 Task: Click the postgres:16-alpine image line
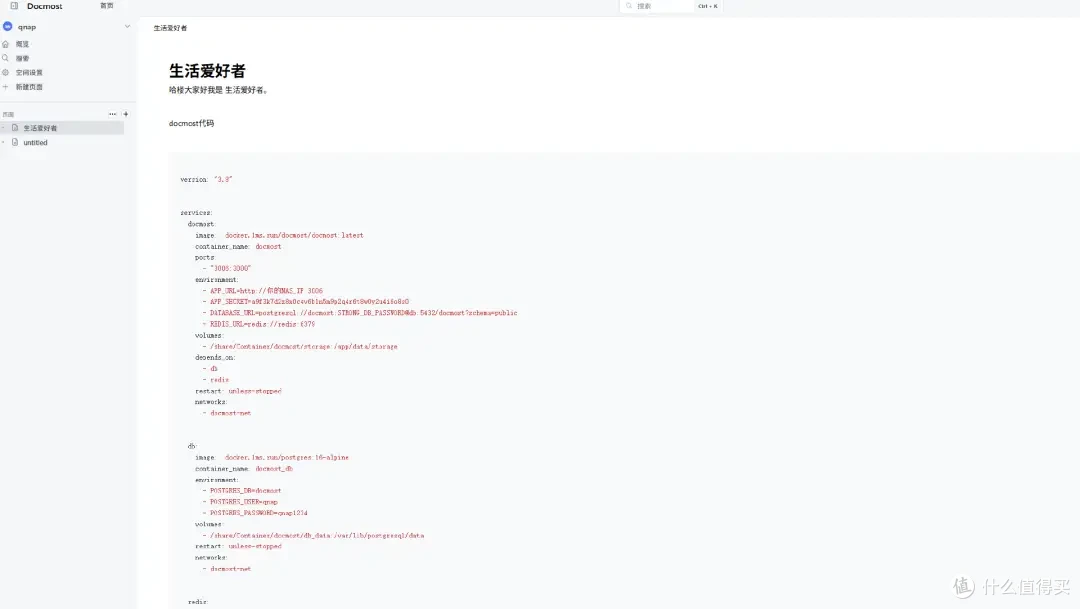coord(271,457)
